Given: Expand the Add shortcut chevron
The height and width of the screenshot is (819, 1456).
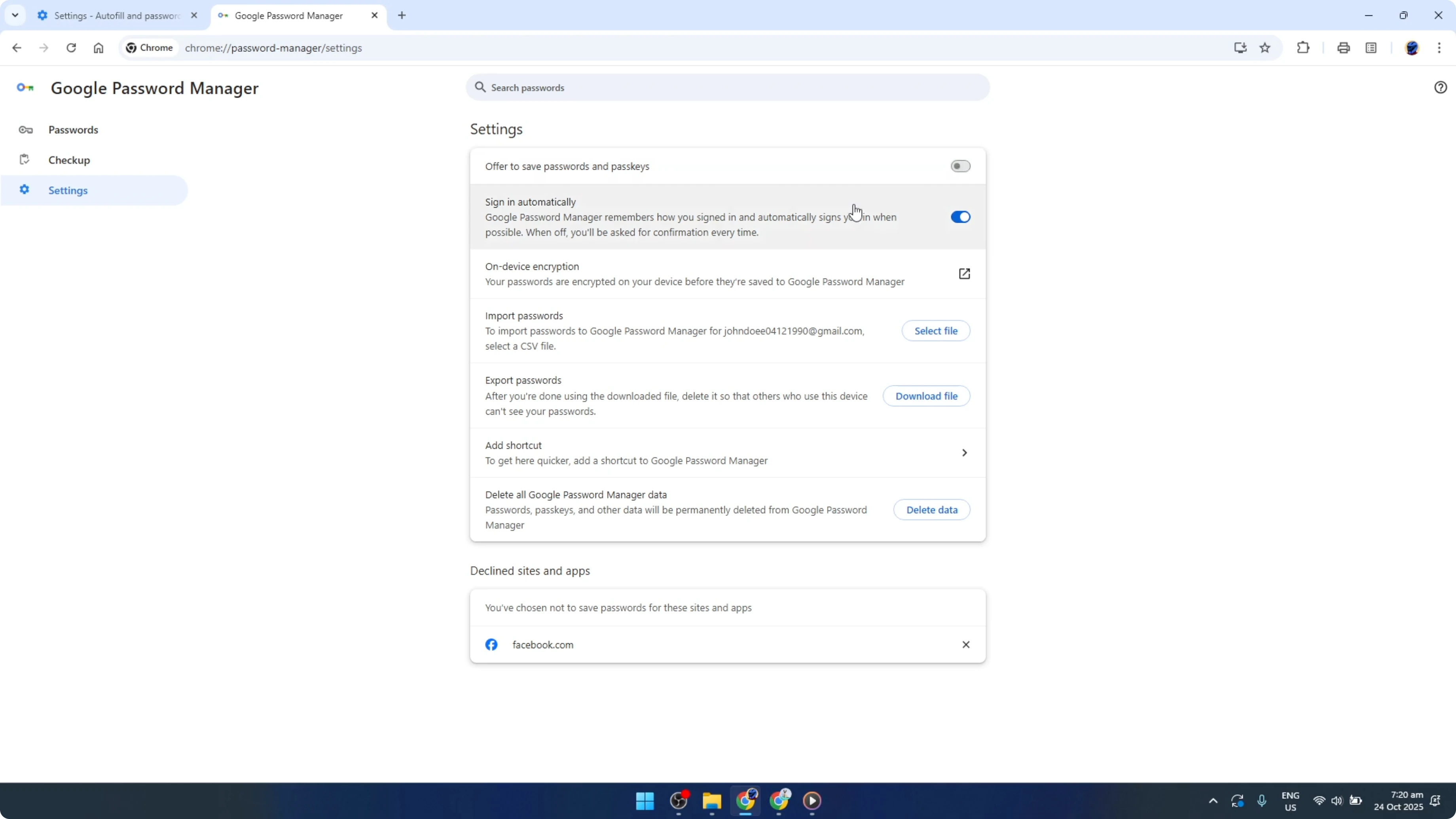Looking at the screenshot, I should point(964,453).
